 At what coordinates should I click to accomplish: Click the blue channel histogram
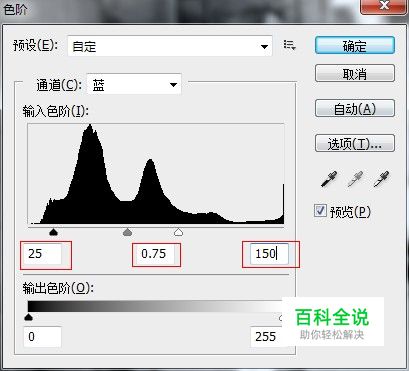tap(156, 174)
